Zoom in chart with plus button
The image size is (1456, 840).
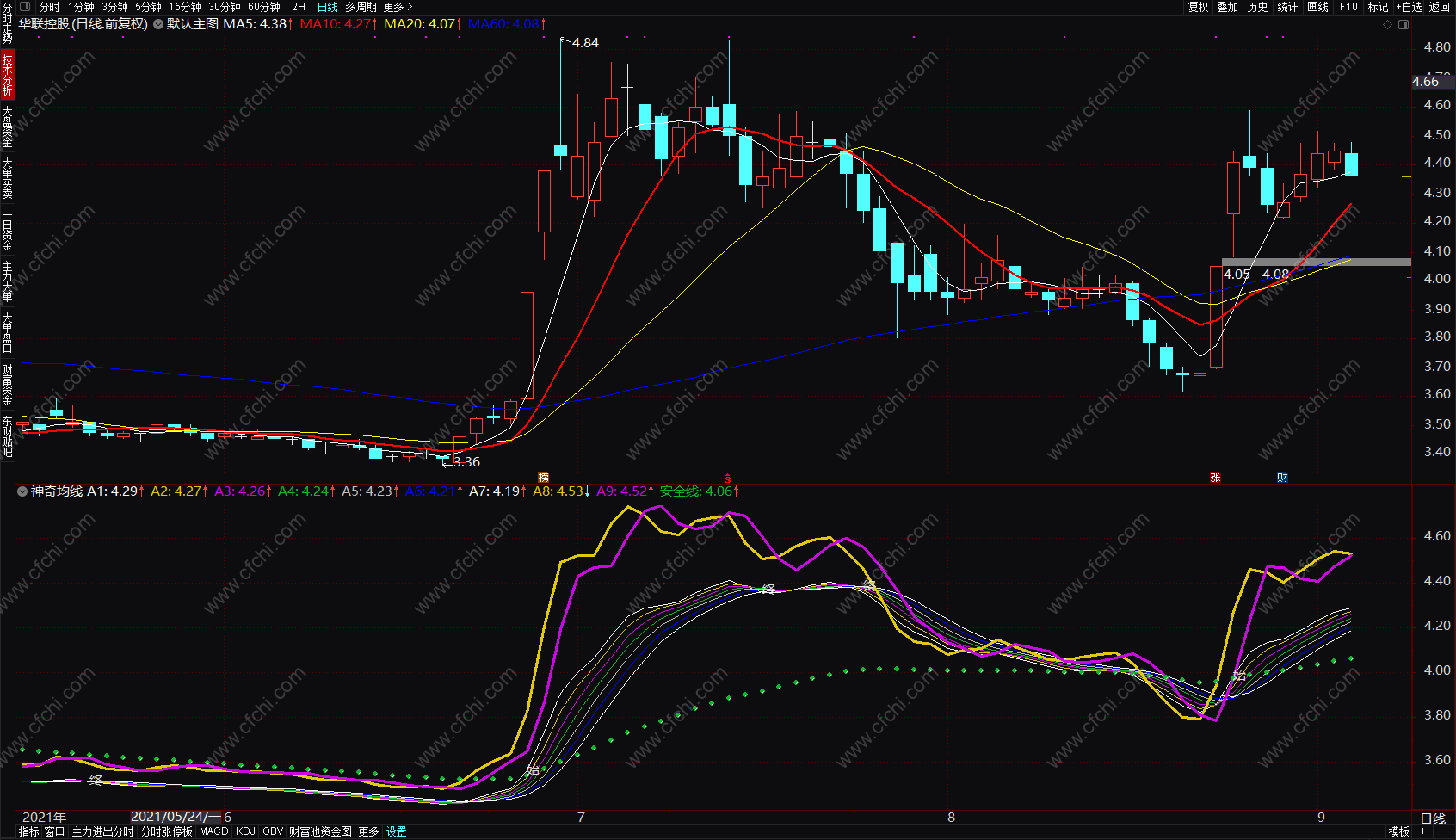pyautogui.click(x=1422, y=831)
